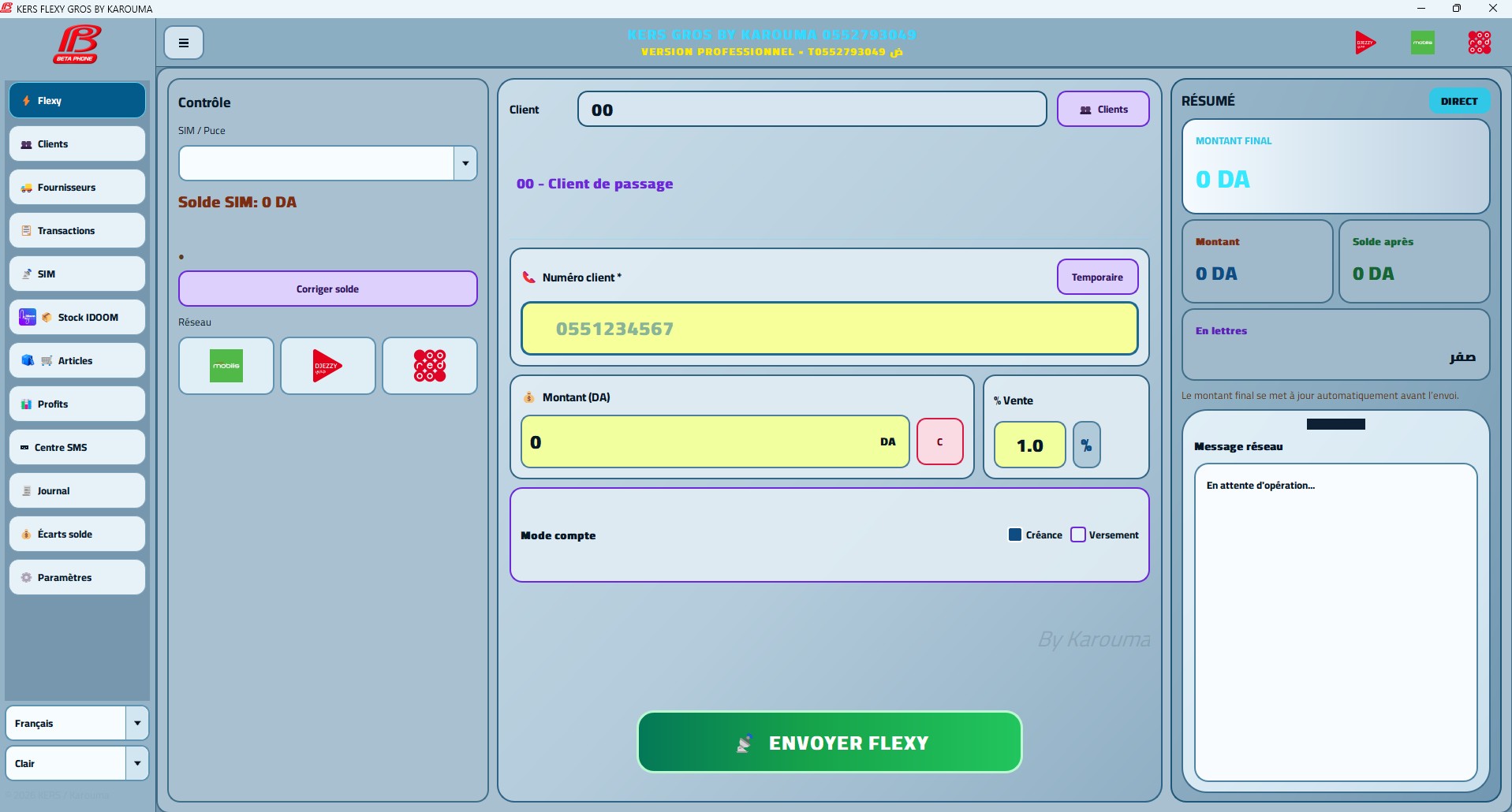
Task: Toggle the hamburger menu button
Action: pyautogui.click(x=184, y=43)
